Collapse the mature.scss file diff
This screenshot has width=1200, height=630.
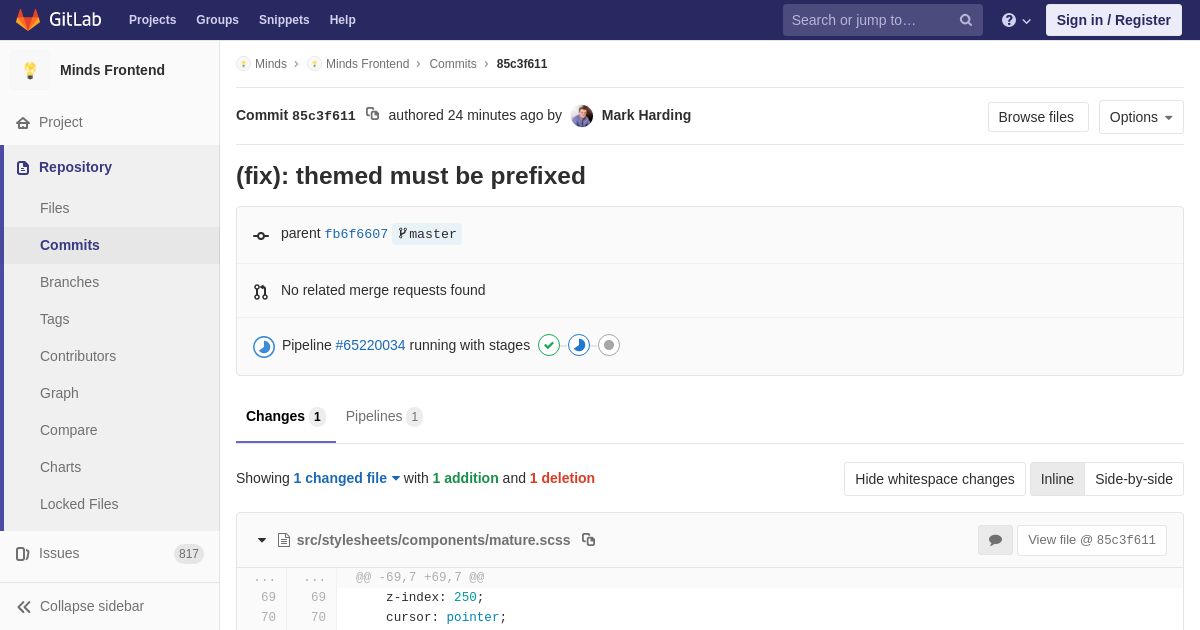(262, 540)
